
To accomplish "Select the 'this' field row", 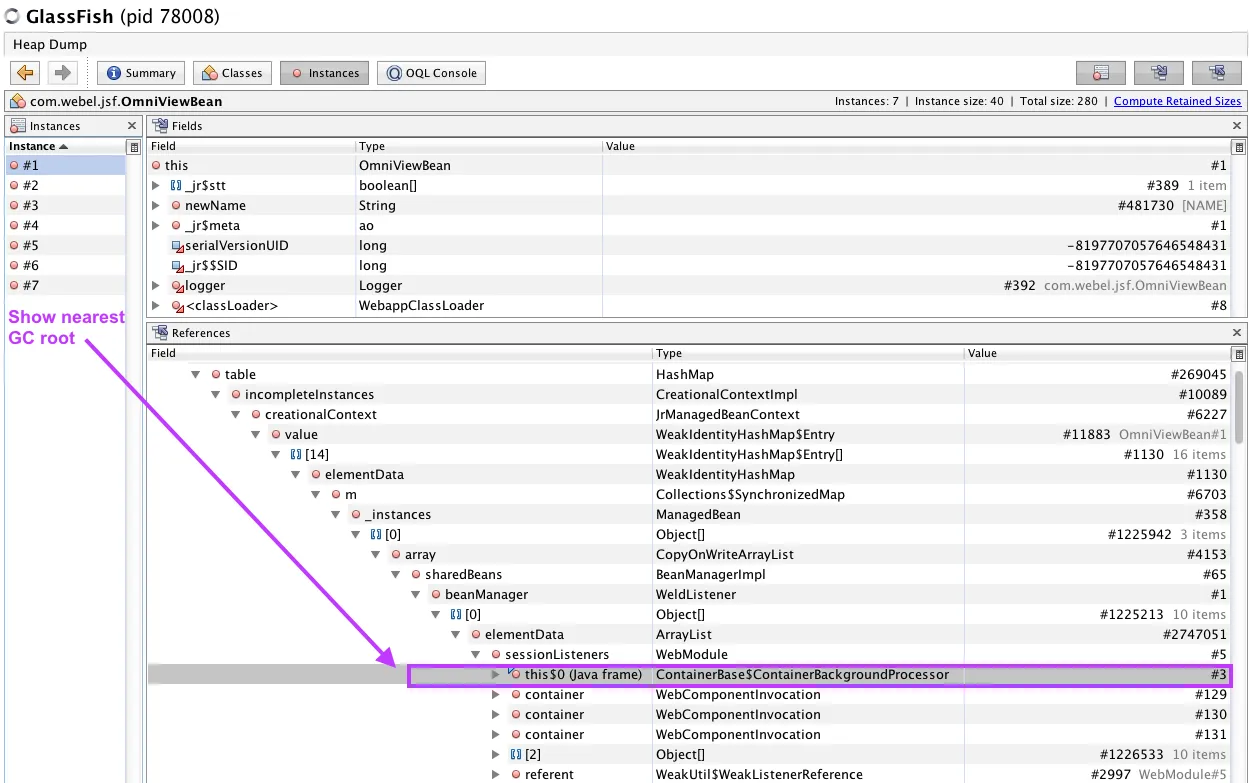I will pos(689,165).
